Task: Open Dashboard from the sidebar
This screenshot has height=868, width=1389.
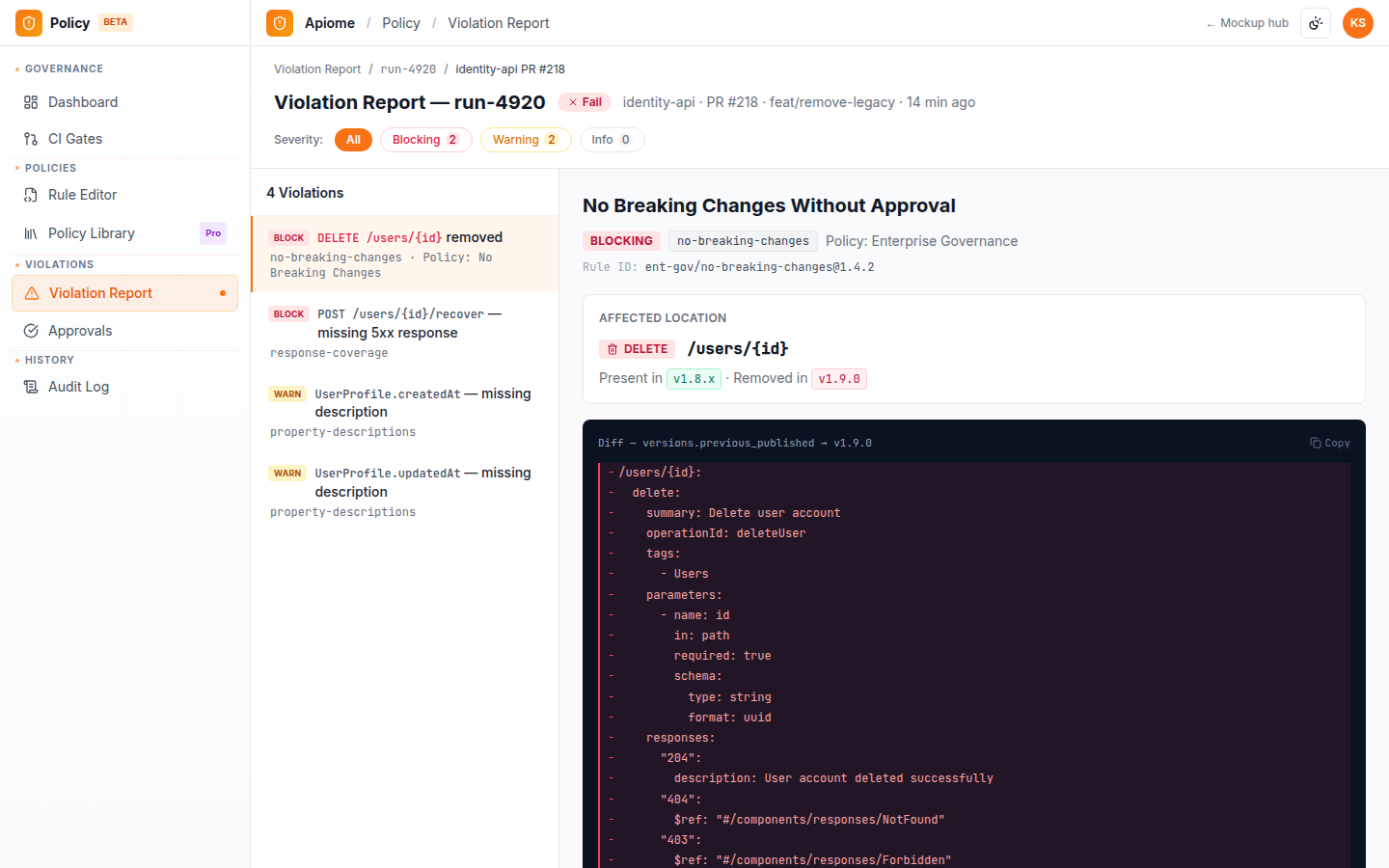Action: pyautogui.click(x=125, y=102)
